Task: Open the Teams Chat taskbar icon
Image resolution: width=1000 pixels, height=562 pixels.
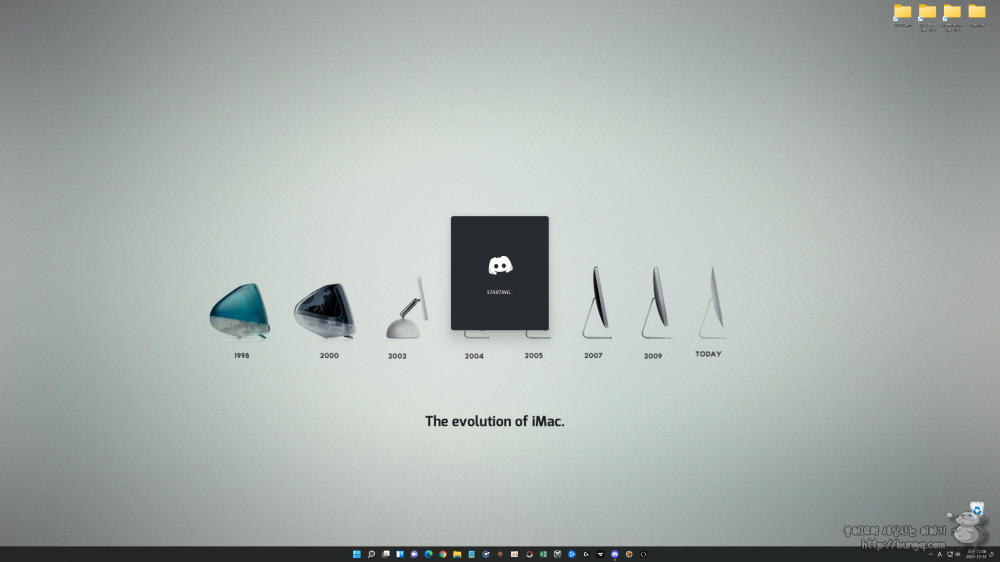Action: point(414,554)
